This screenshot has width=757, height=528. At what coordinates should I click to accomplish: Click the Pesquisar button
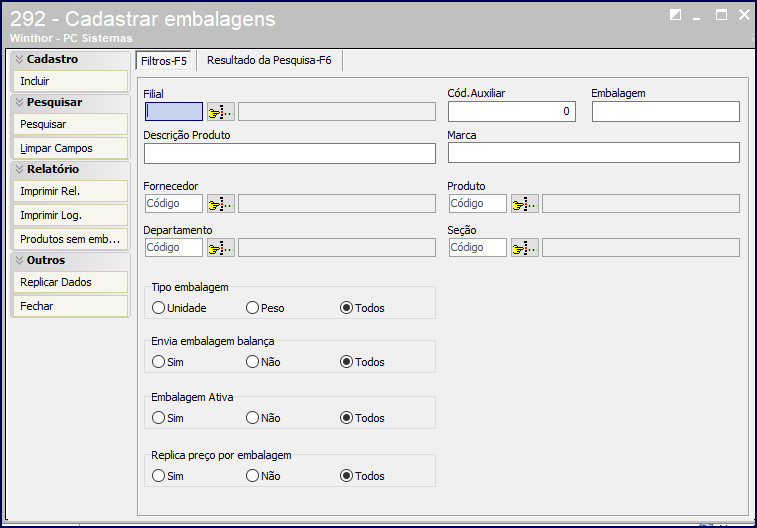(70, 124)
